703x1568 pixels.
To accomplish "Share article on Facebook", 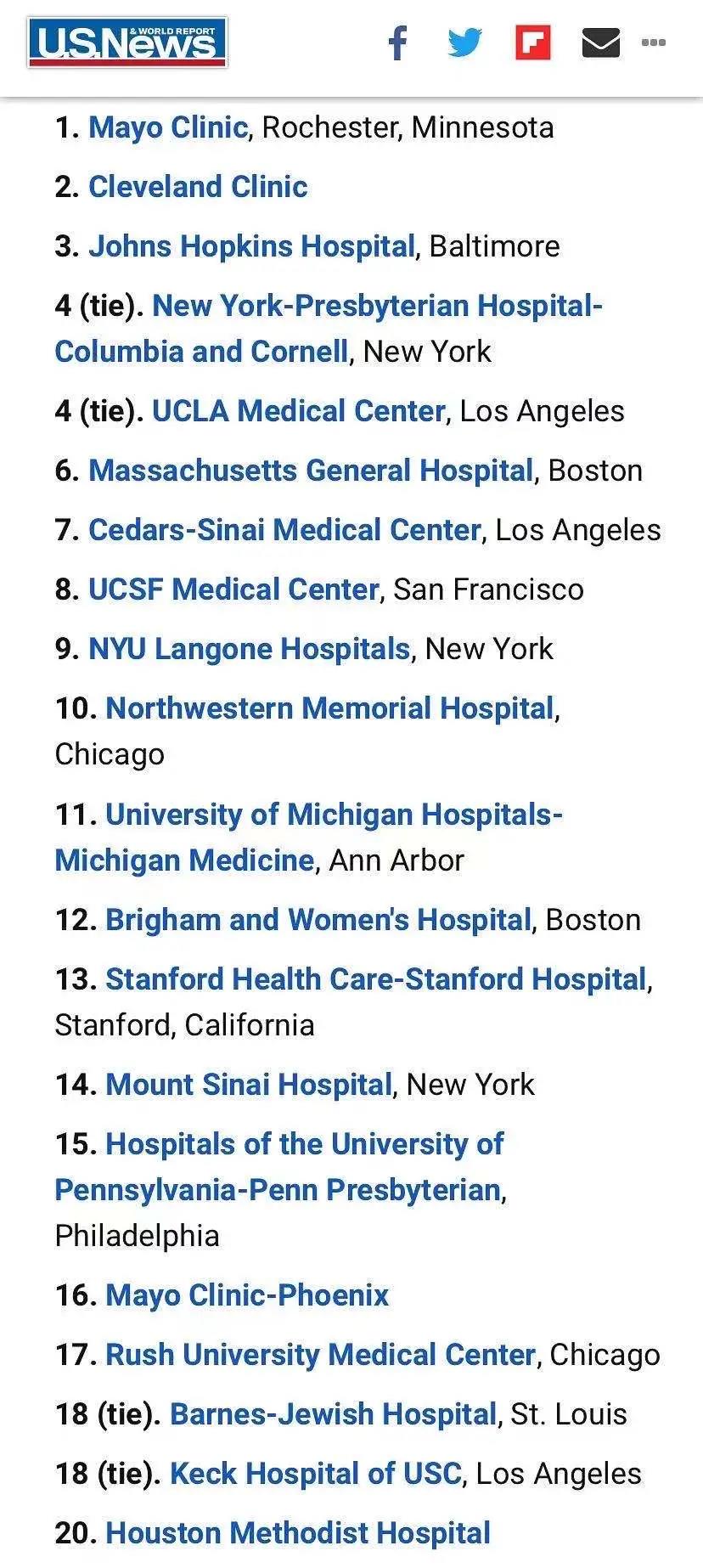I will tap(397, 42).
